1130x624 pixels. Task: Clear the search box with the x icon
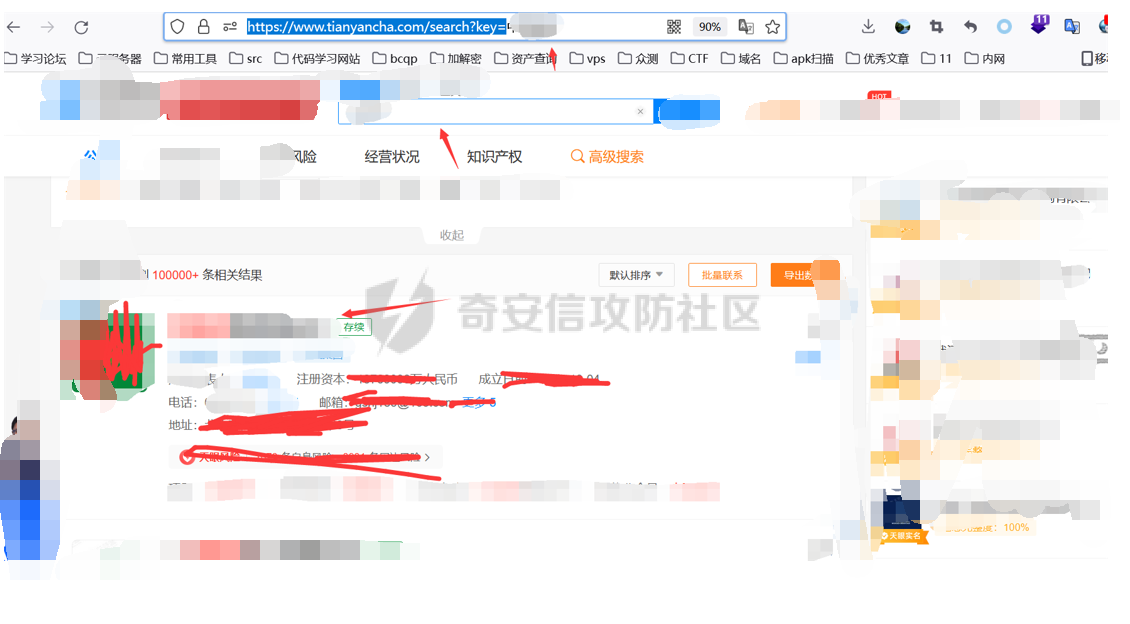click(640, 111)
